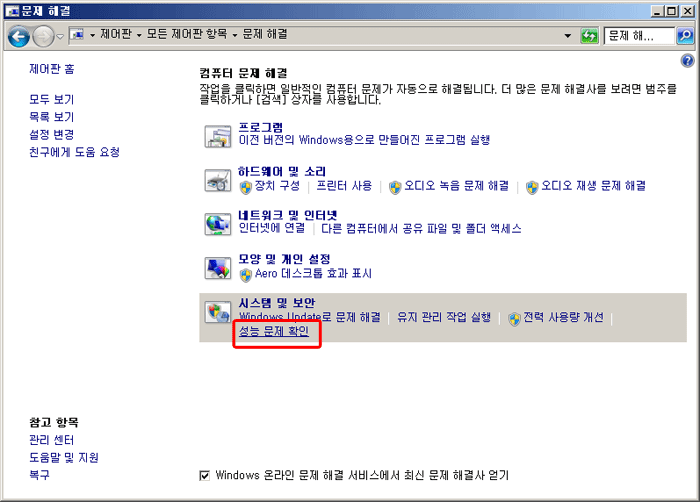This screenshot has width=700, height=502.
Task: Run 다른 컴퓨터에서 공유 파일 및 폴더 액세스
Action: tap(421, 229)
